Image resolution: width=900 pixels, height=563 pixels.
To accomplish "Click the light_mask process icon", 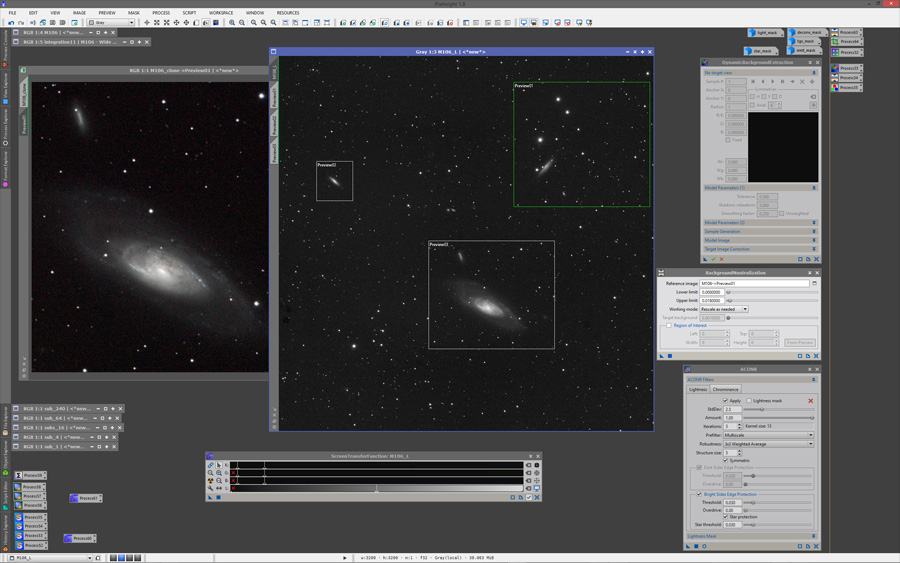I will [x=765, y=33].
